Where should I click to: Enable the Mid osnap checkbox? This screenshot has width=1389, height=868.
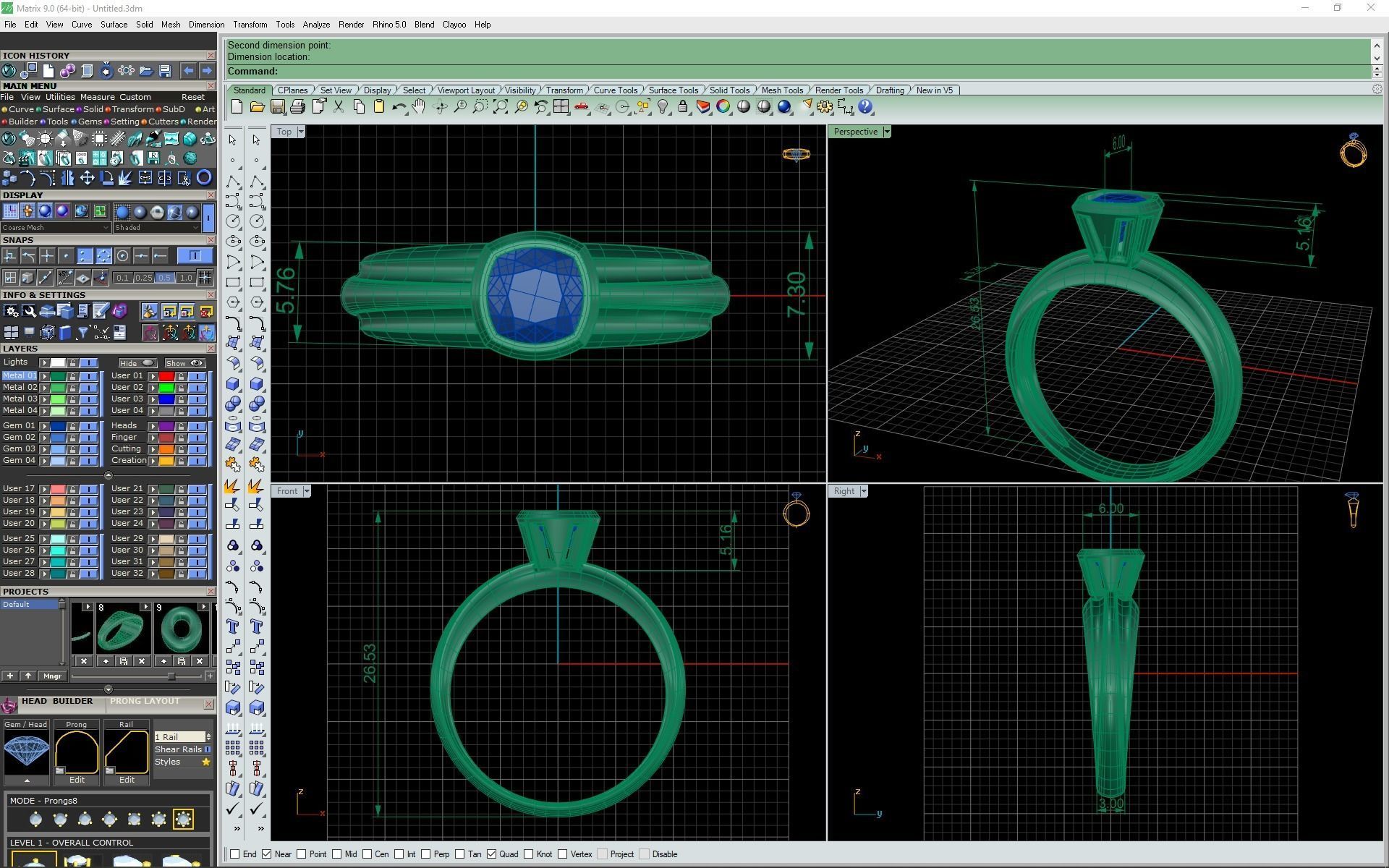337,854
